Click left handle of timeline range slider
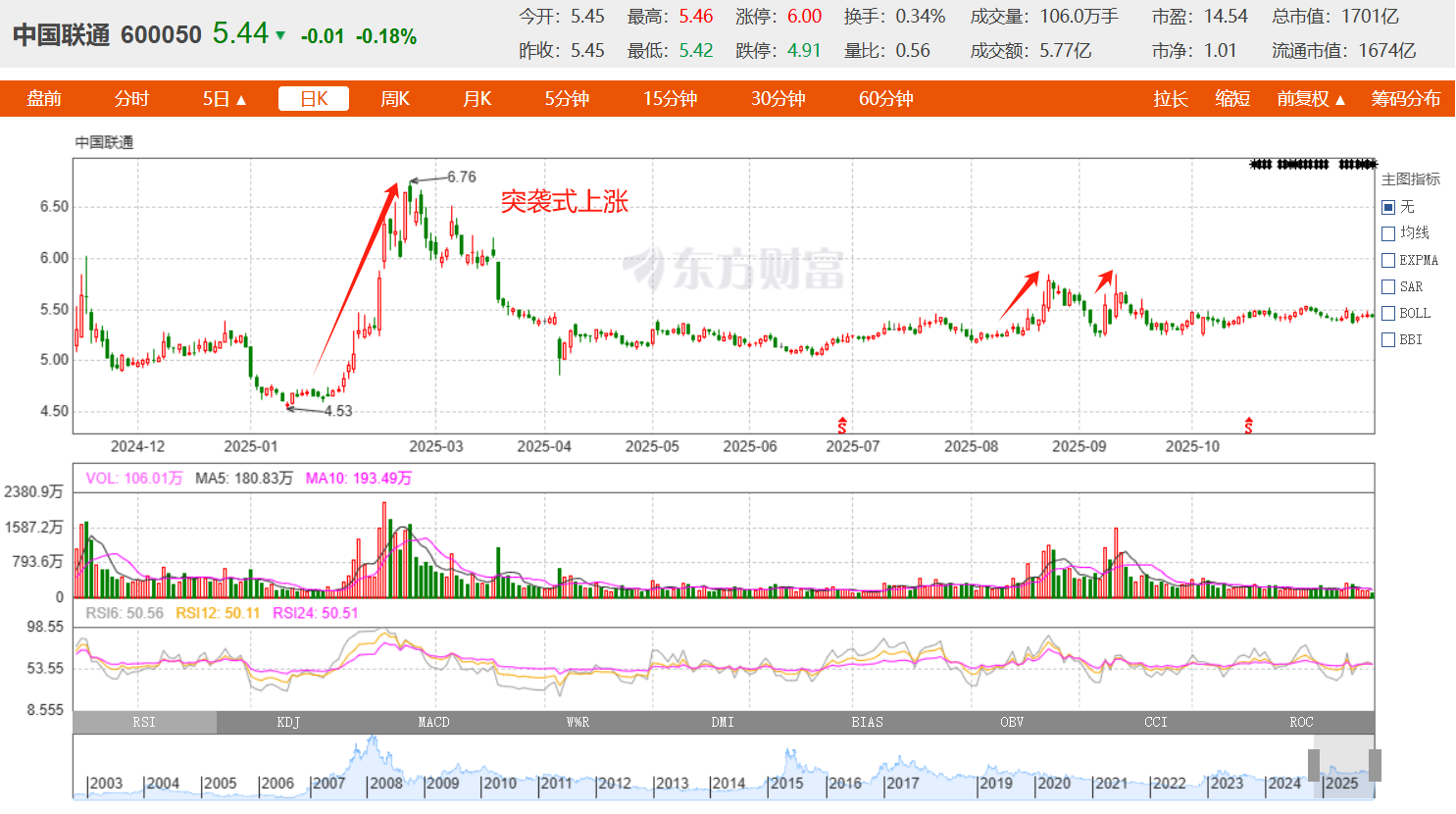This screenshot has width=1456, height=814. pyautogui.click(x=1314, y=766)
